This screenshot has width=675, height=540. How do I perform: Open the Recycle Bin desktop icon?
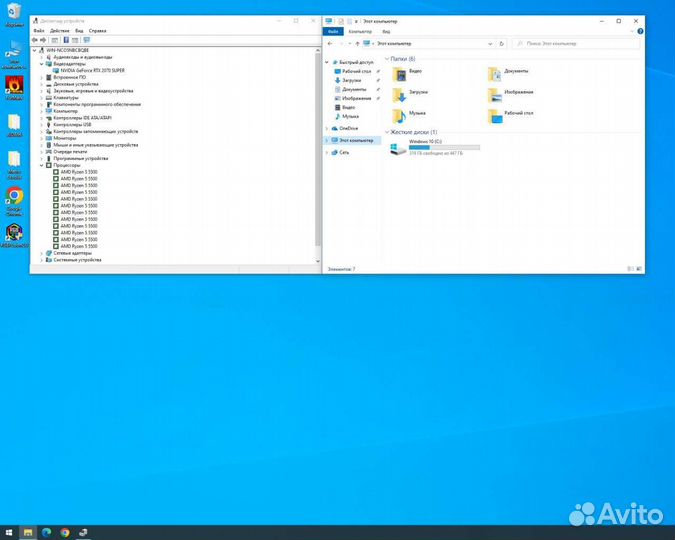pyautogui.click(x=14, y=15)
